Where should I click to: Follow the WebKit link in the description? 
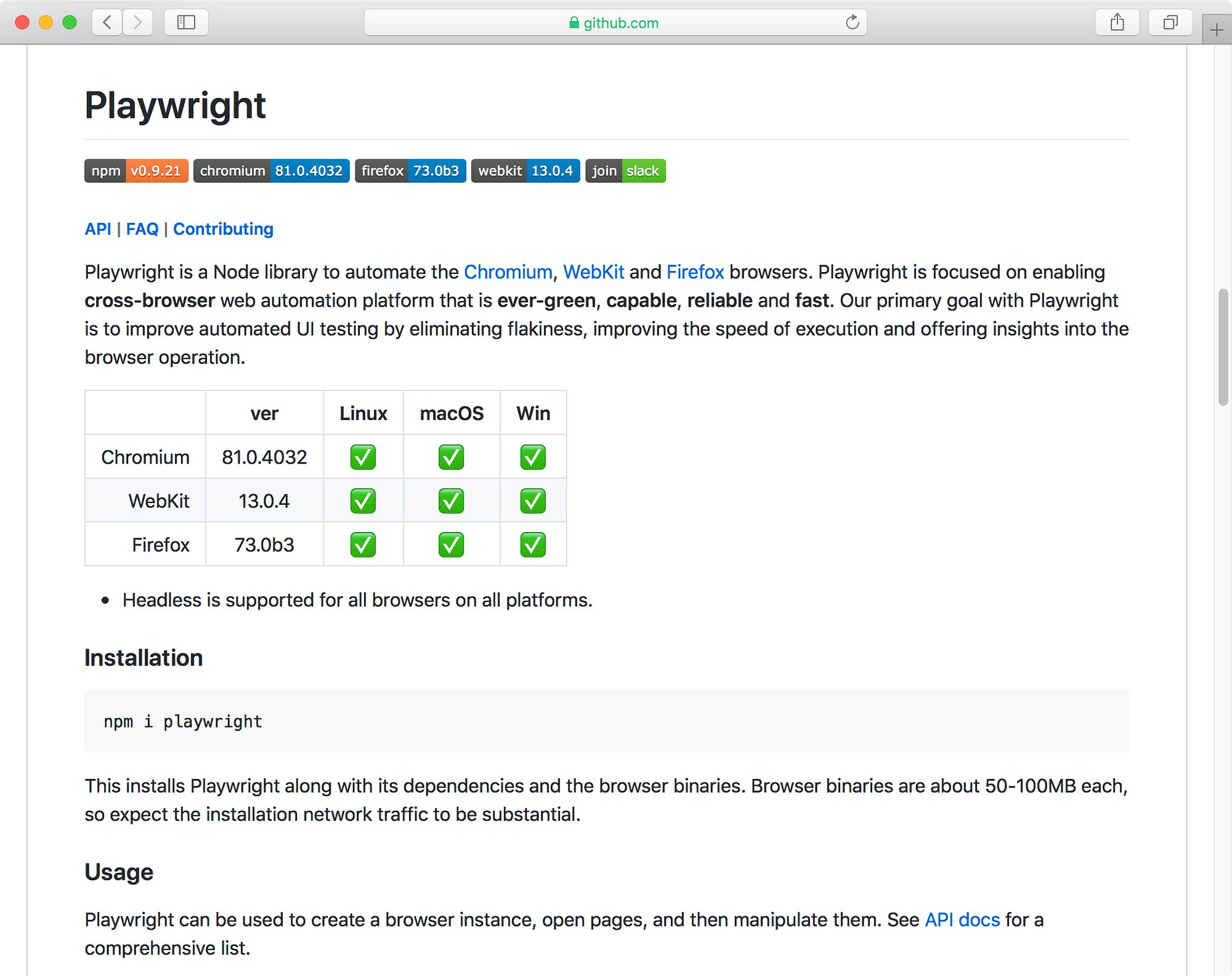click(x=594, y=272)
